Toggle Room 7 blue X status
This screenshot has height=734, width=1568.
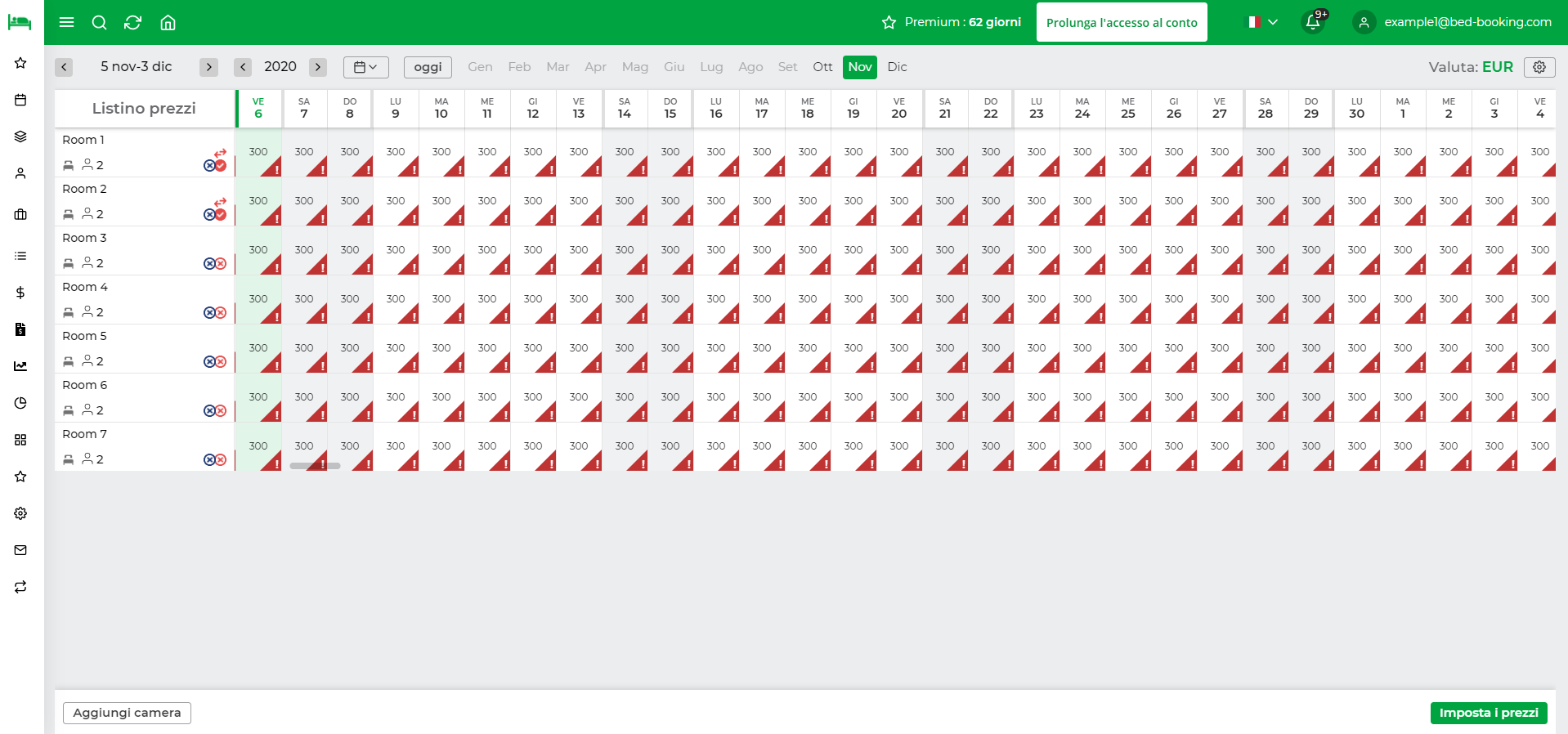coord(209,459)
